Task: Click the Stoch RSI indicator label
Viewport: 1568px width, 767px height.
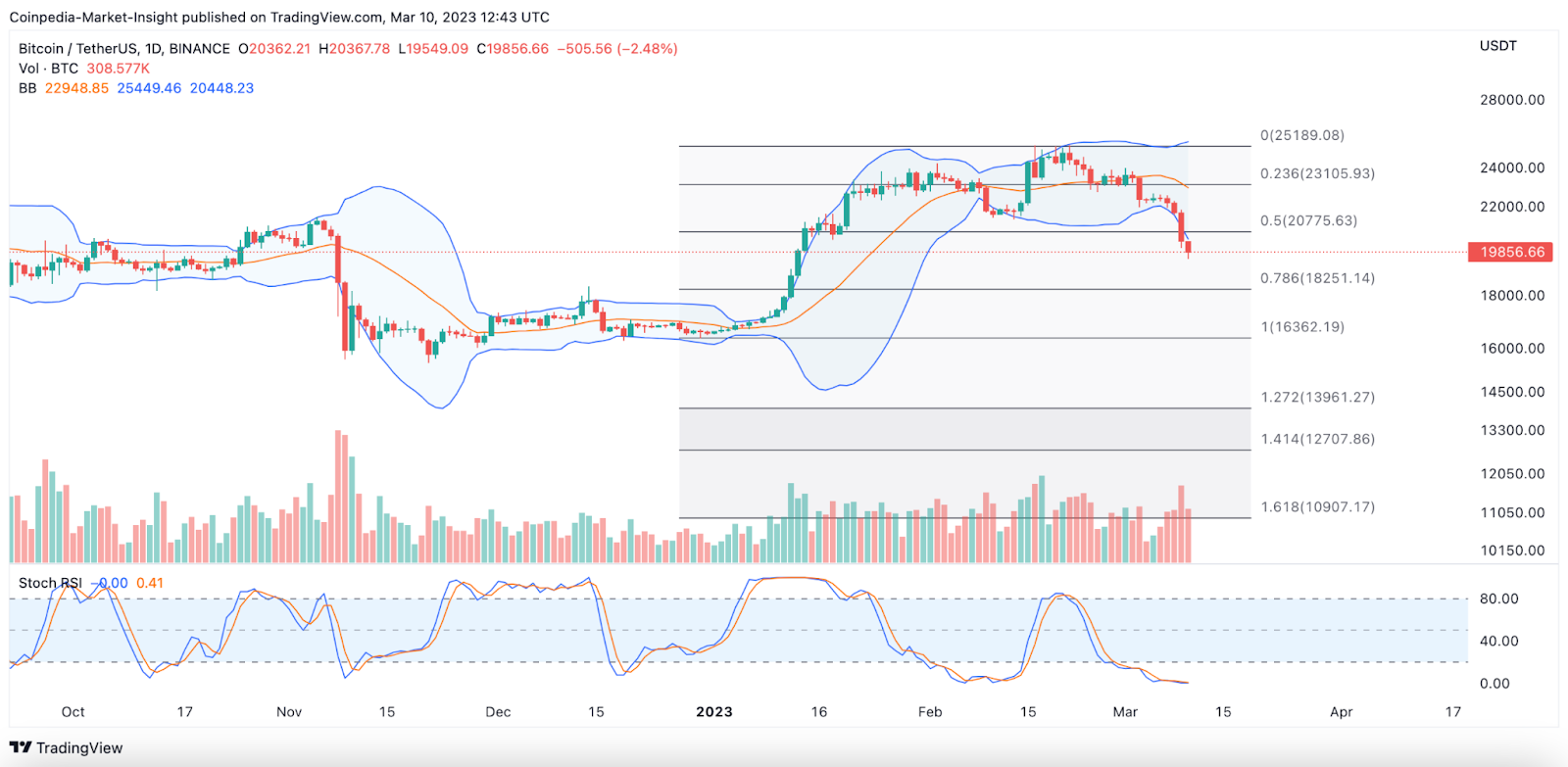Action: click(51, 583)
